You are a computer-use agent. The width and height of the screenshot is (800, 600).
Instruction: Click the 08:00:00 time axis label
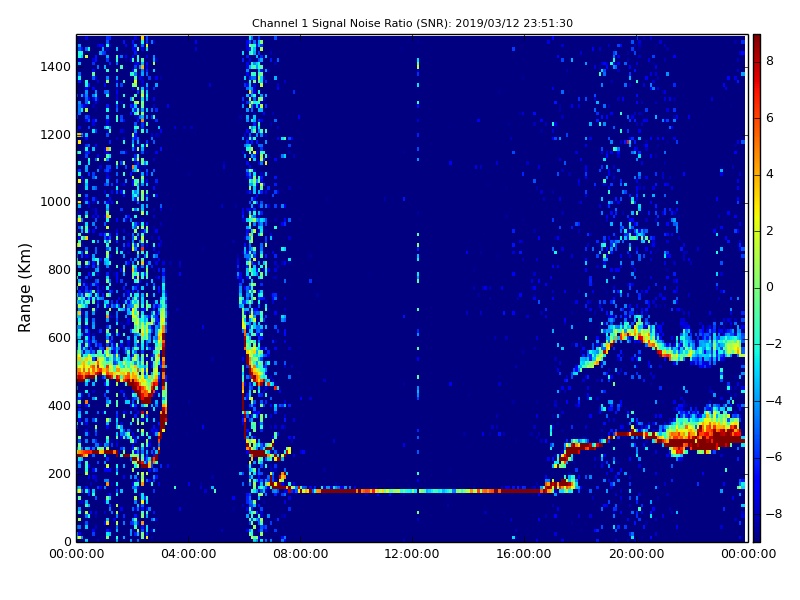click(x=301, y=554)
